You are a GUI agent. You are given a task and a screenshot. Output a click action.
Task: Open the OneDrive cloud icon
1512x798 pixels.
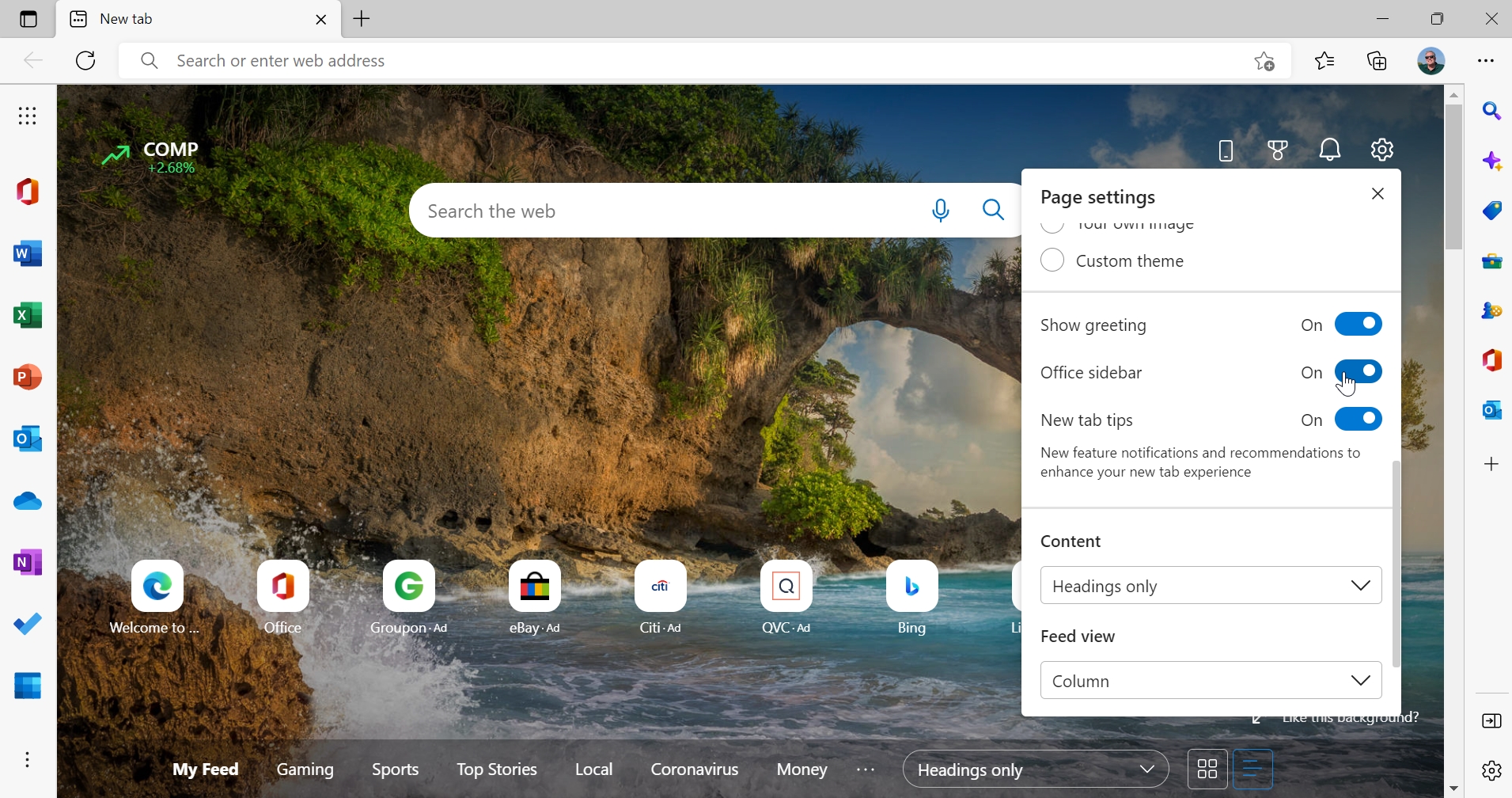tap(28, 501)
